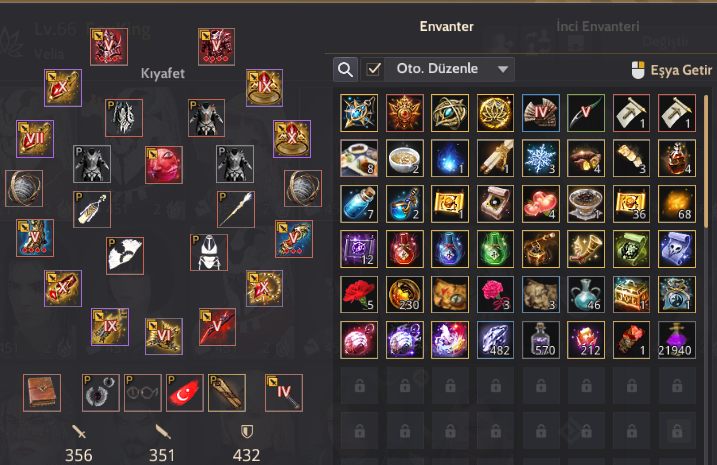Click the Turkish flag outfit slot
The image size is (717, 465).
pos(185,393)
